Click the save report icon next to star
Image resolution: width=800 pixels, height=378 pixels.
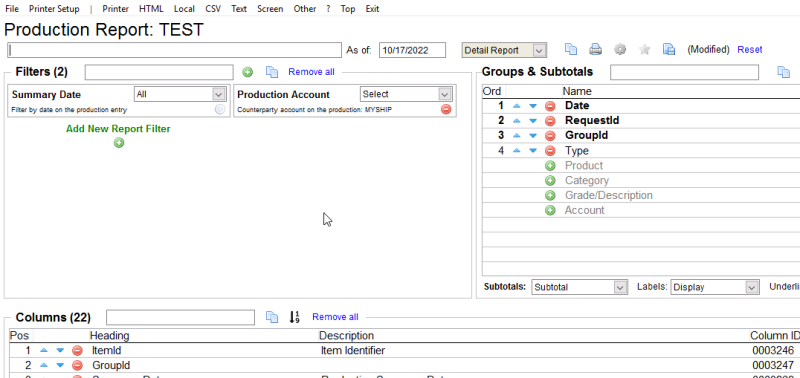tap(669, 49)
